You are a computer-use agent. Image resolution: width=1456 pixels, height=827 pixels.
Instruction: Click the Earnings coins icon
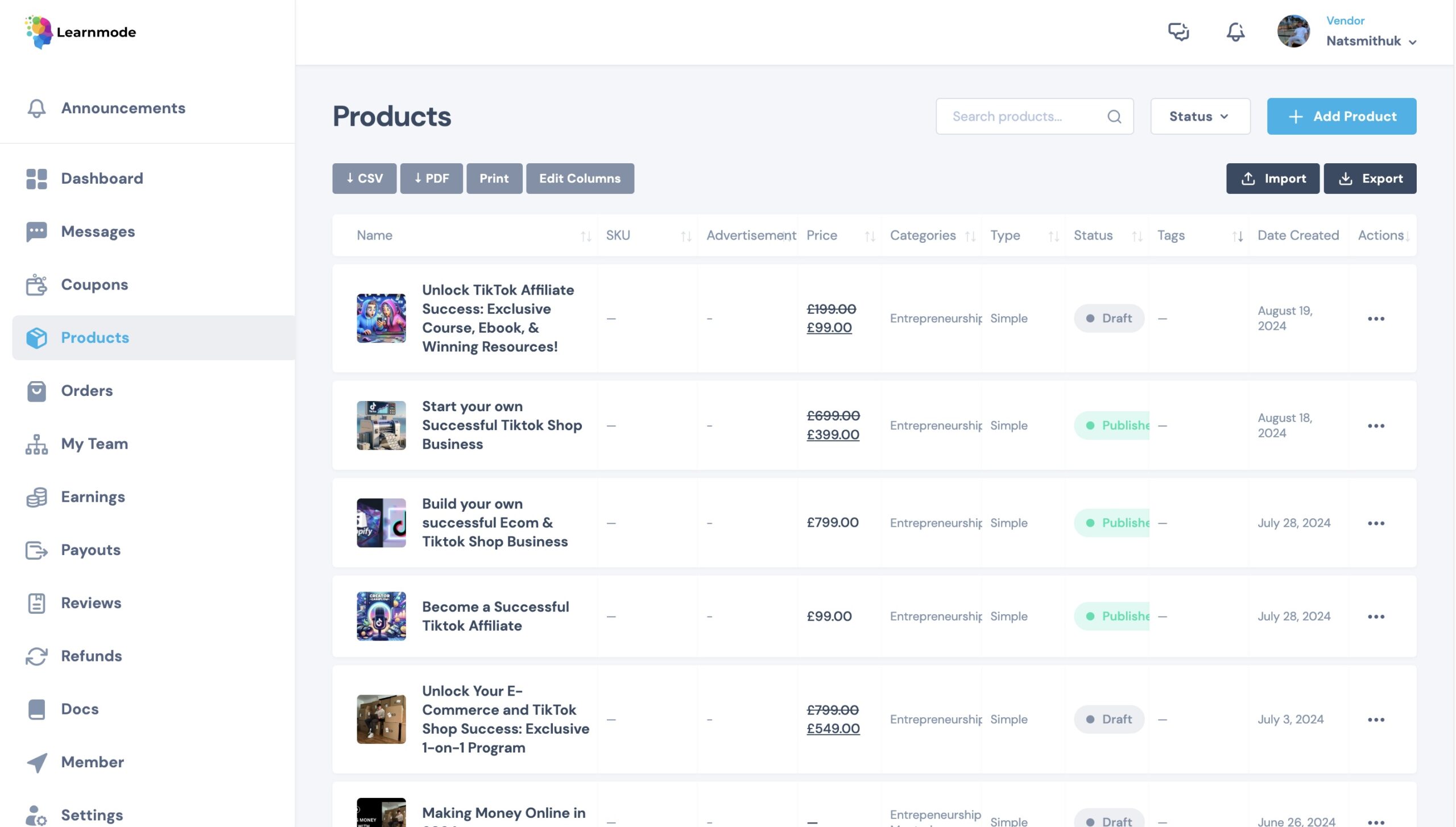(36, 497)
